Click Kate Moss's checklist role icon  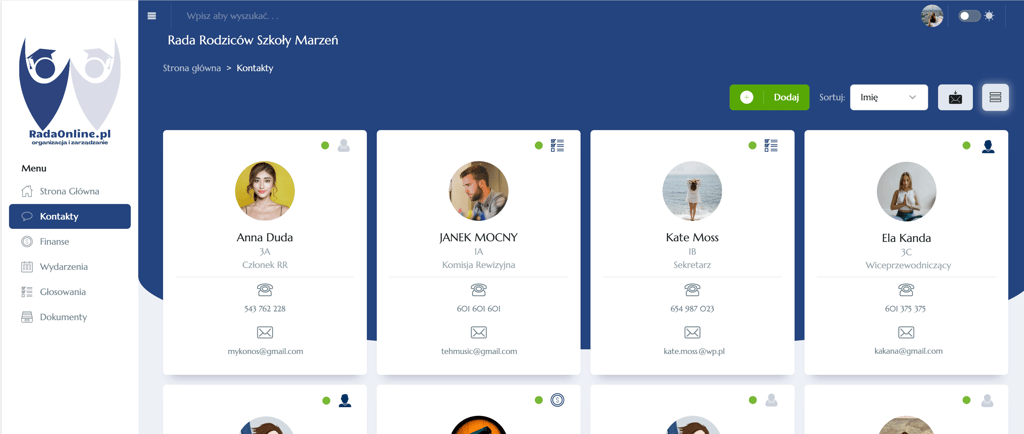tap(771, 146)
